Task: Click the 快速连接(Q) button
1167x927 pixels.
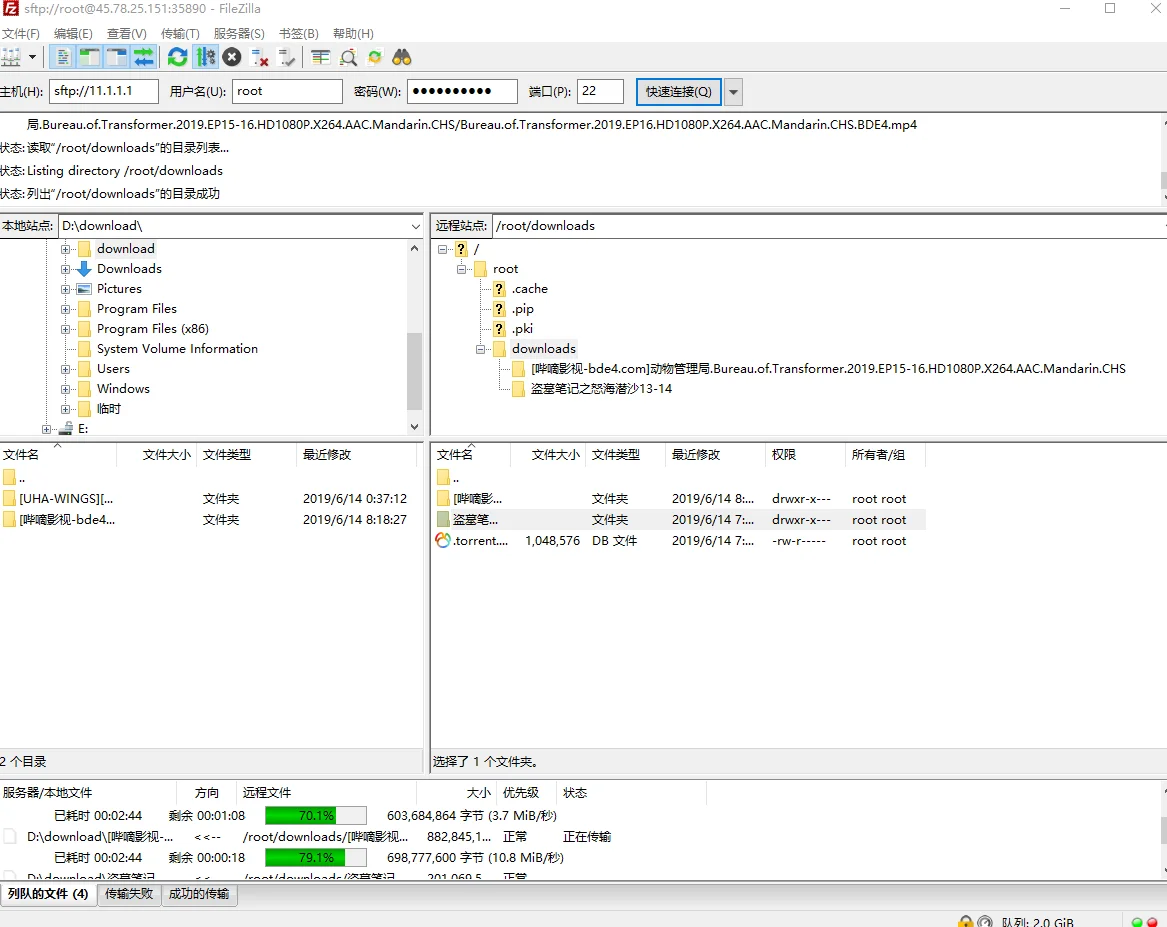Action: pos(679,92)
